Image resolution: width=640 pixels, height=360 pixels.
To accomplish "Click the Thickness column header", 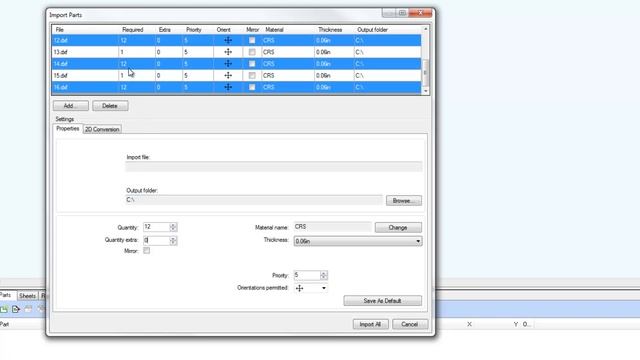I will [x=330, y=30].
